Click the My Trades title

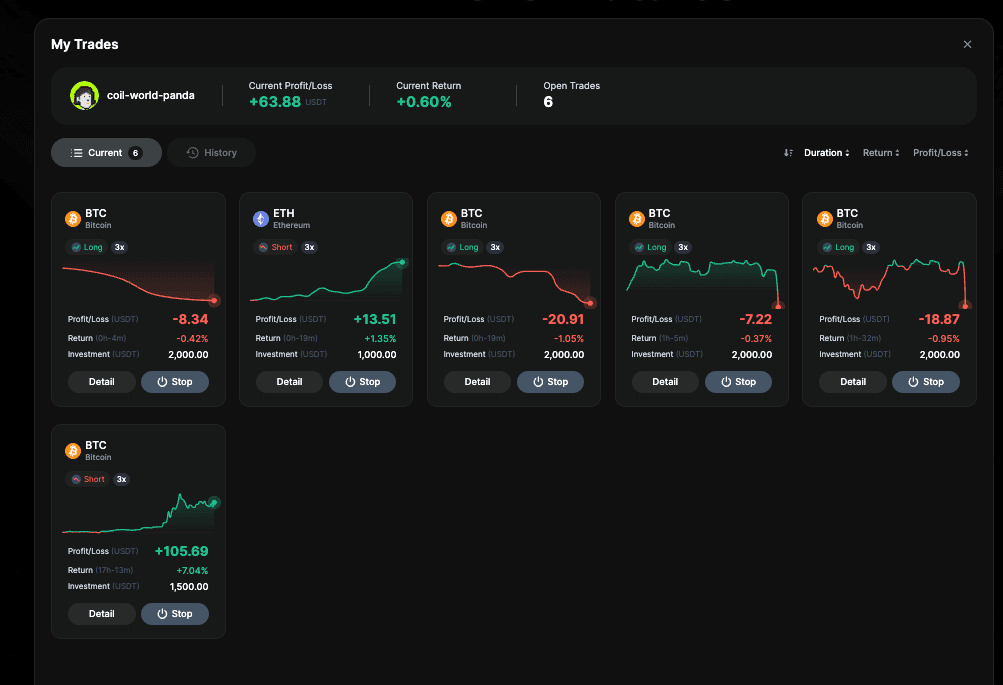point(85,44)
